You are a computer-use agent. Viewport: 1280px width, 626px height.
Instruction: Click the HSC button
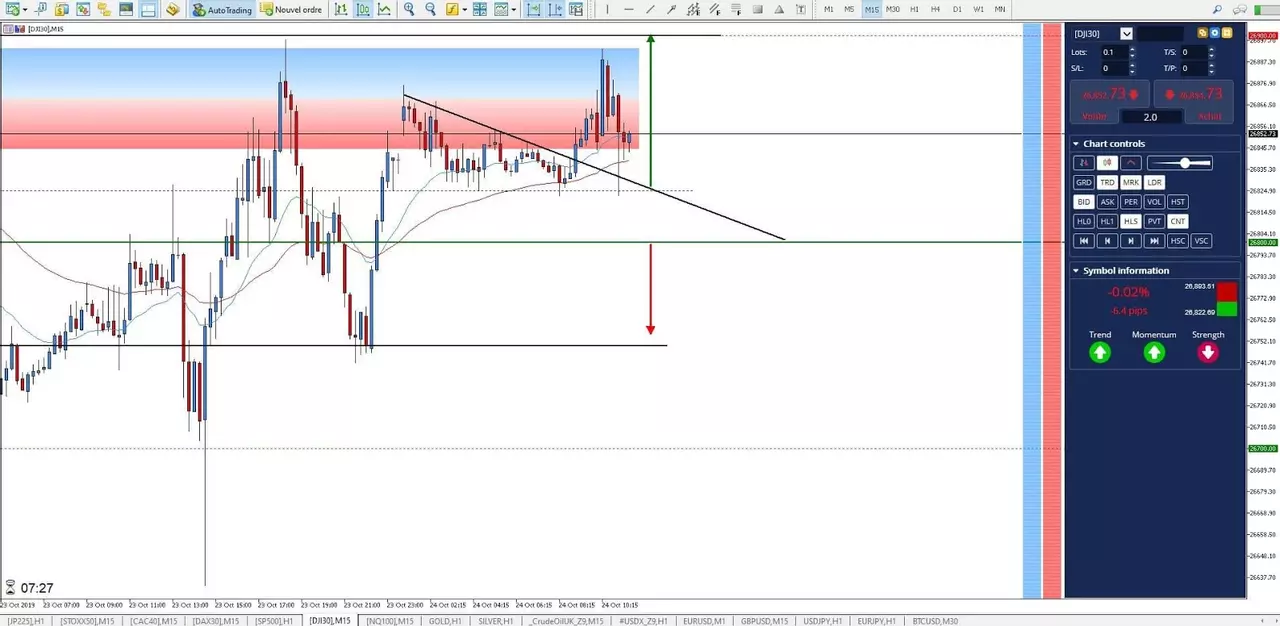1178,241
